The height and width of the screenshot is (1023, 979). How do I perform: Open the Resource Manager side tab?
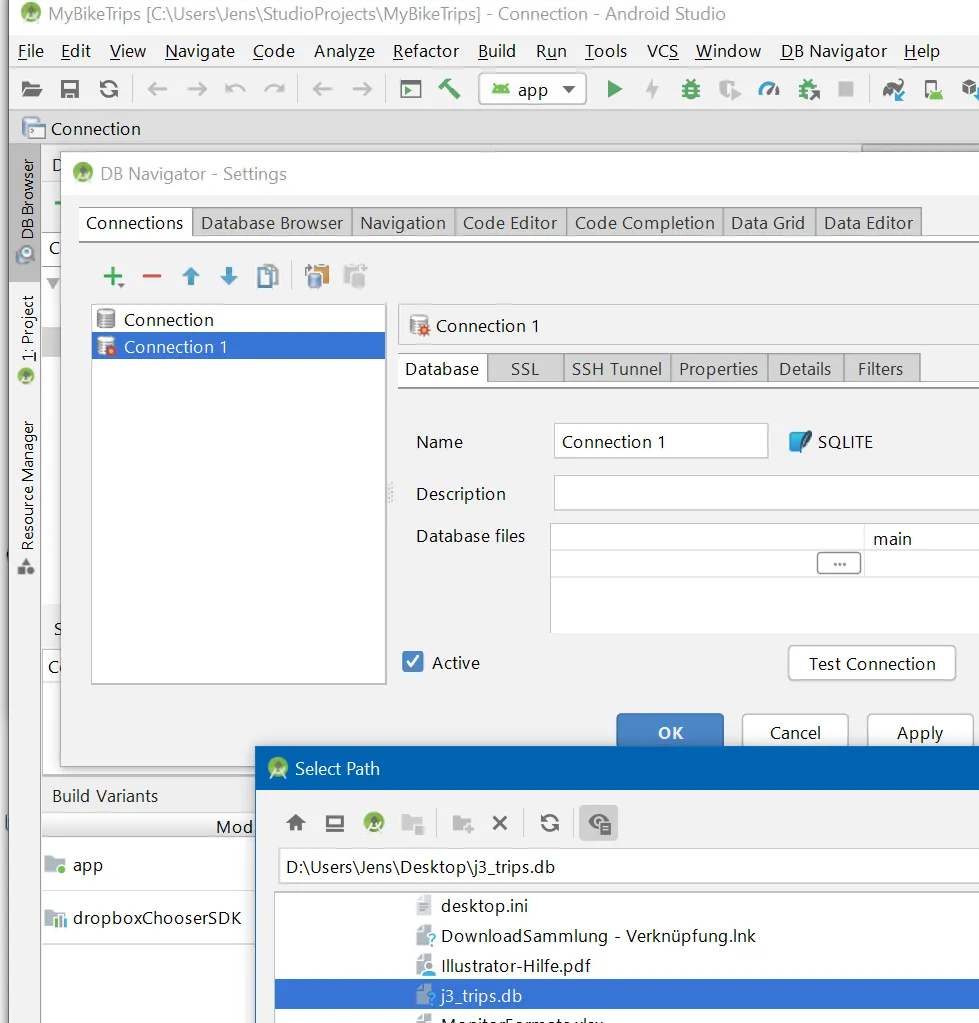[26, 497]
